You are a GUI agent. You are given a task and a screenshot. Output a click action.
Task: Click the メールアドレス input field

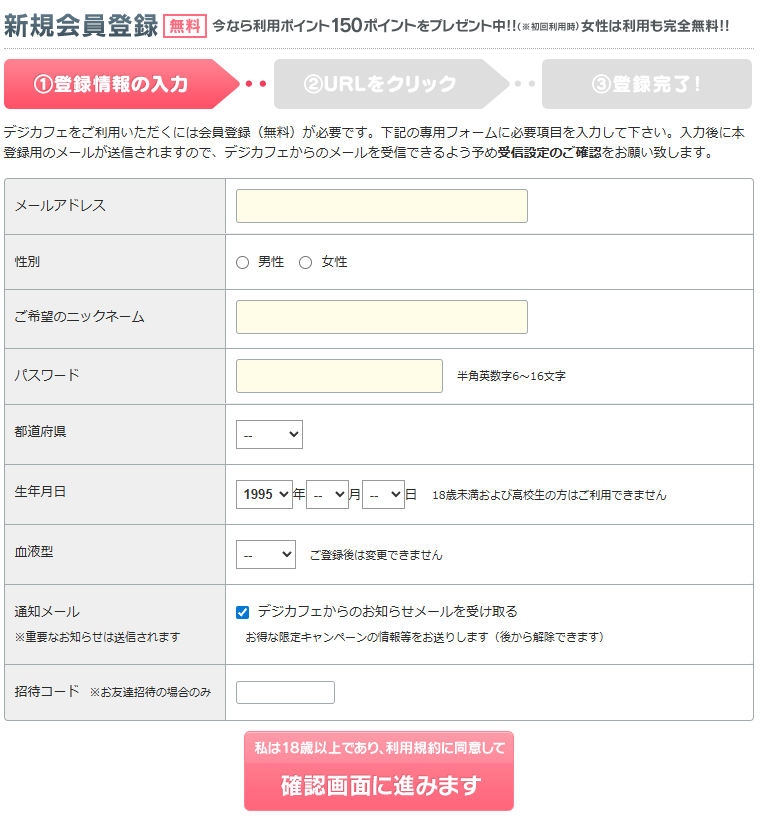380,206
